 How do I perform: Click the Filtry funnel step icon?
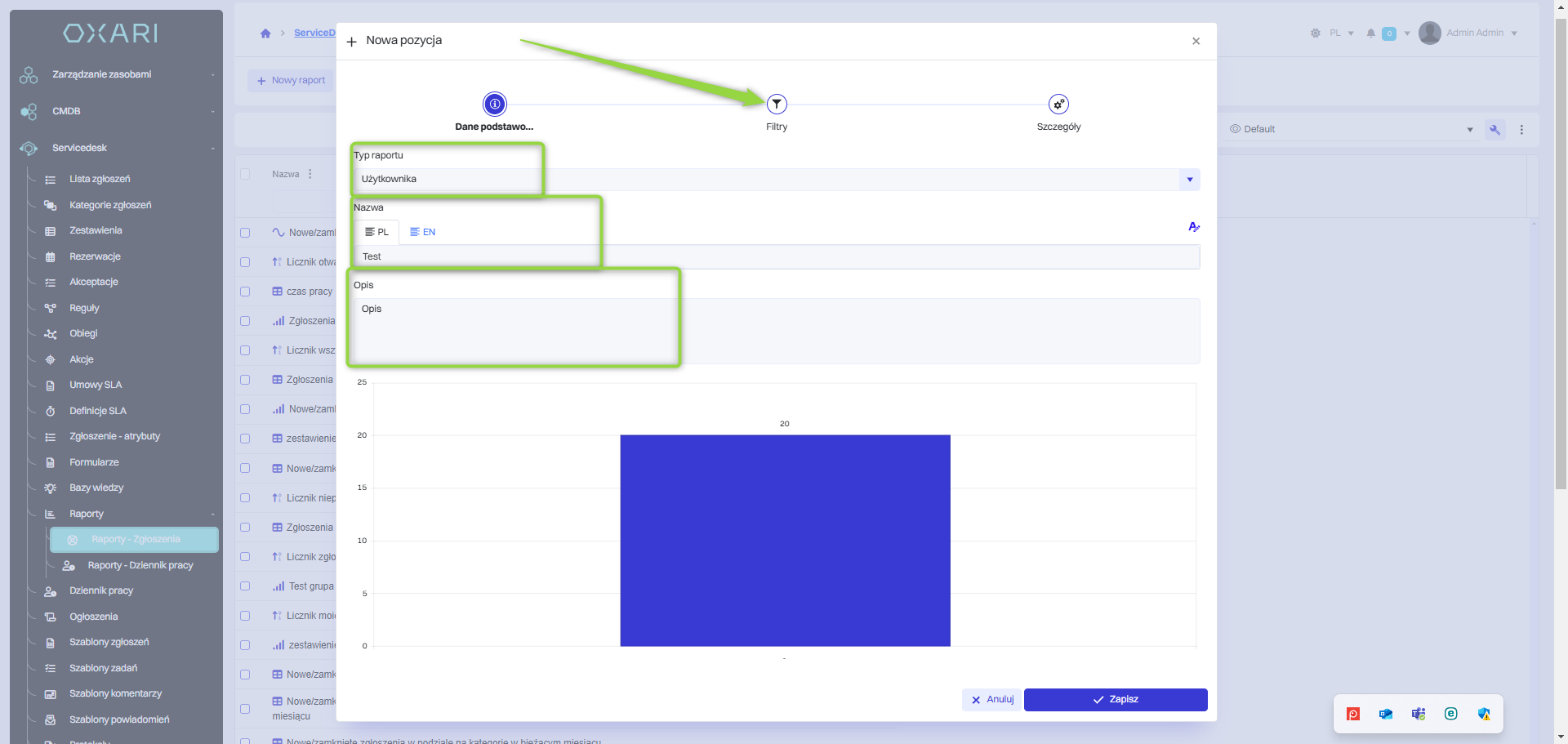click(x=777, y=105)
